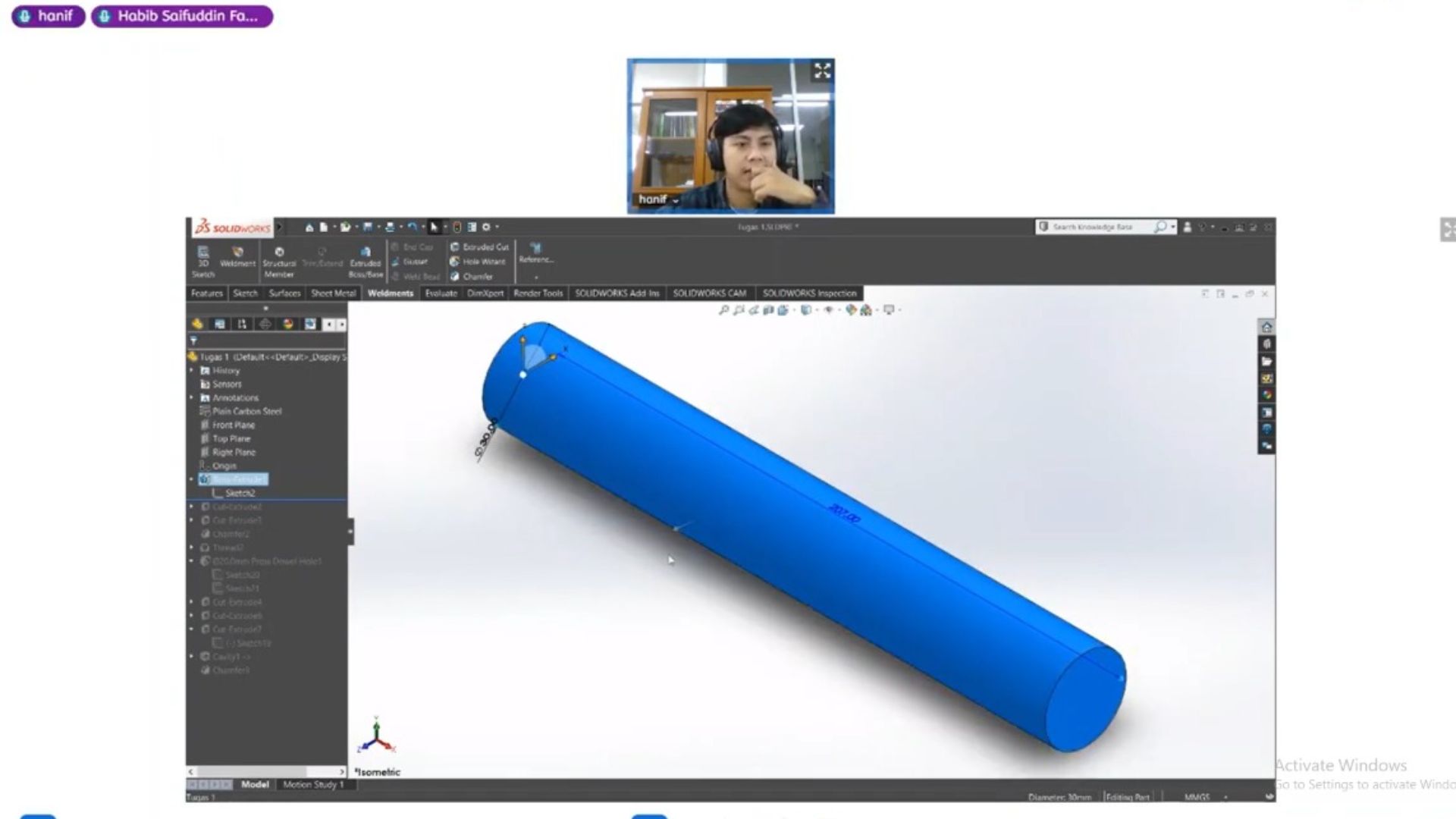Expand the Annotations folder in feature tree
This screenshot has width=1456, height=819.
click(192, 398)
